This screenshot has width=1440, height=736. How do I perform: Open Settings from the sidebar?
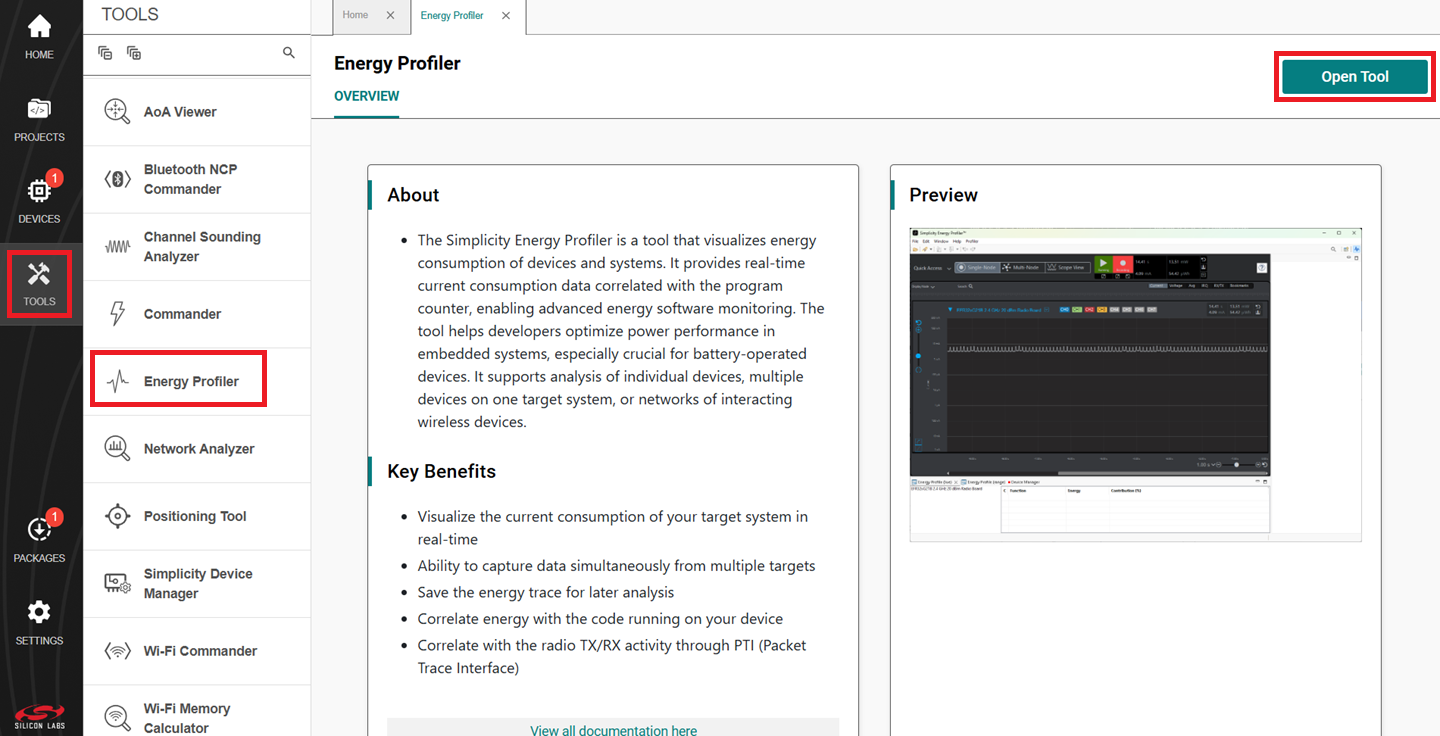pyautogui.click(x=39, y=620)
